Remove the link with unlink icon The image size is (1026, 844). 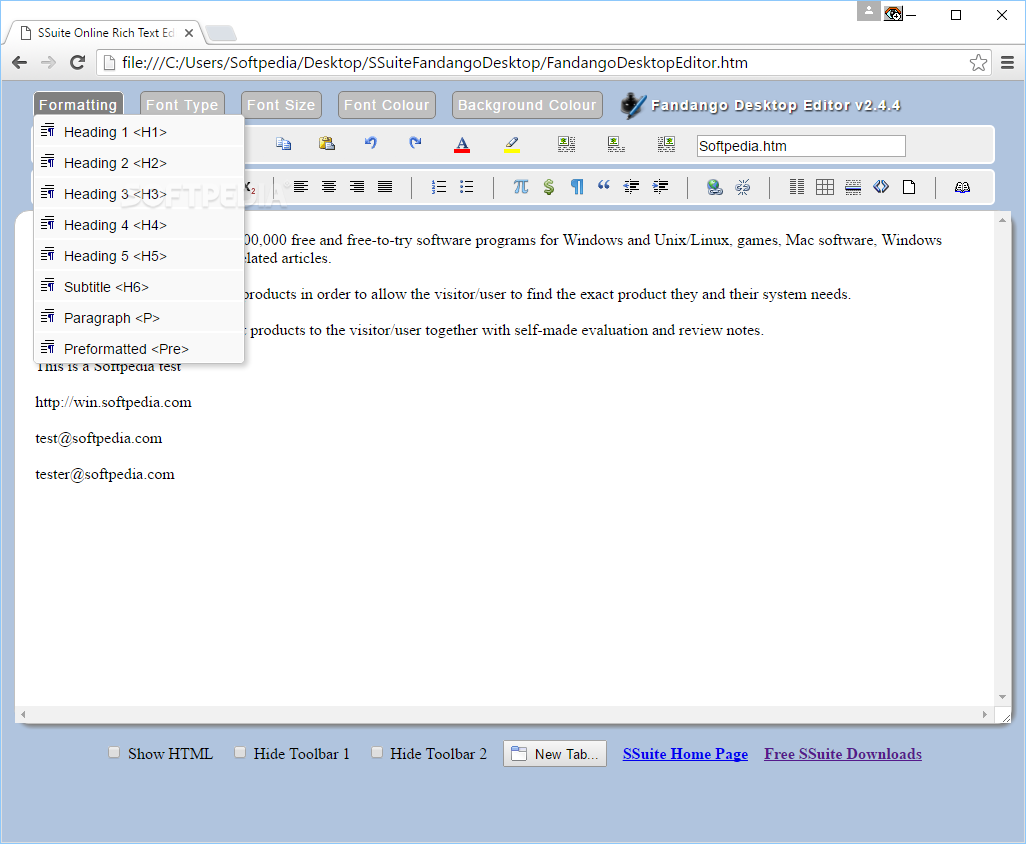click(743, 188)
